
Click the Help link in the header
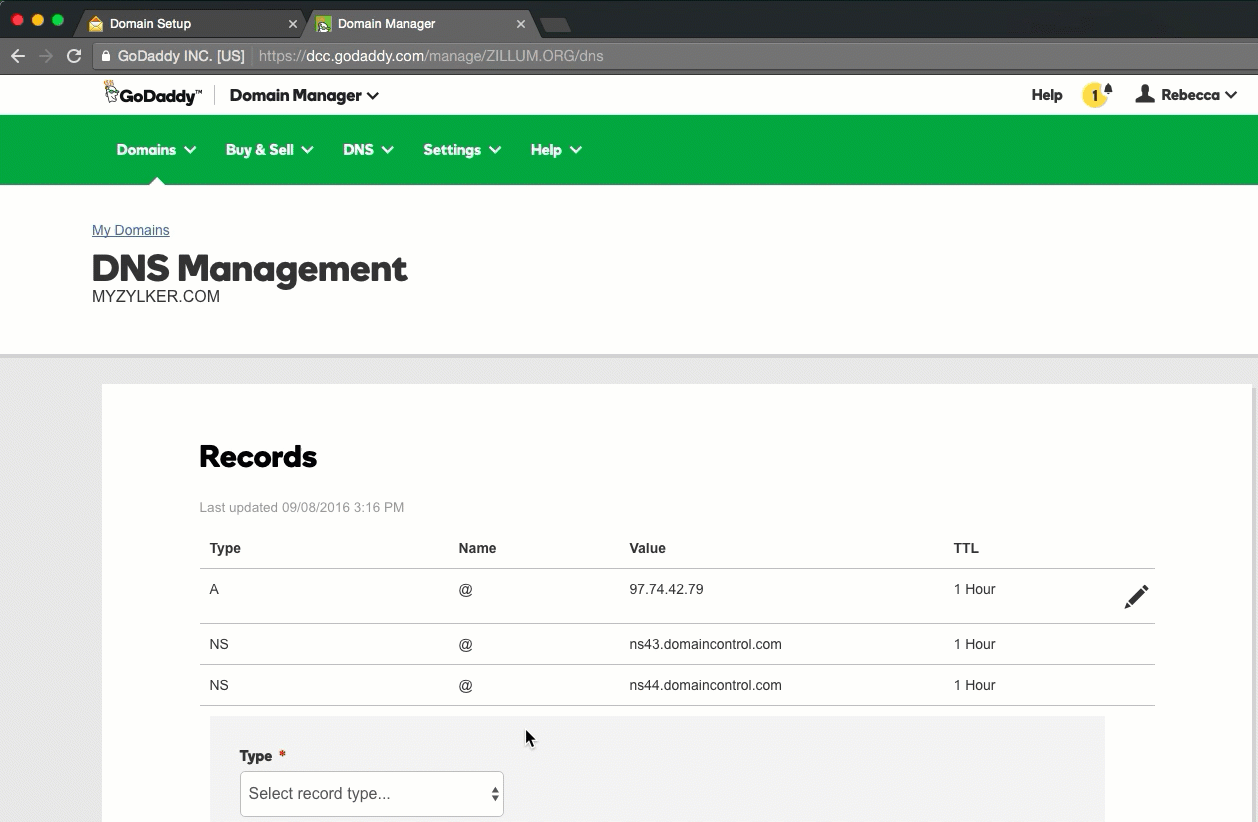coord(1046,94)
